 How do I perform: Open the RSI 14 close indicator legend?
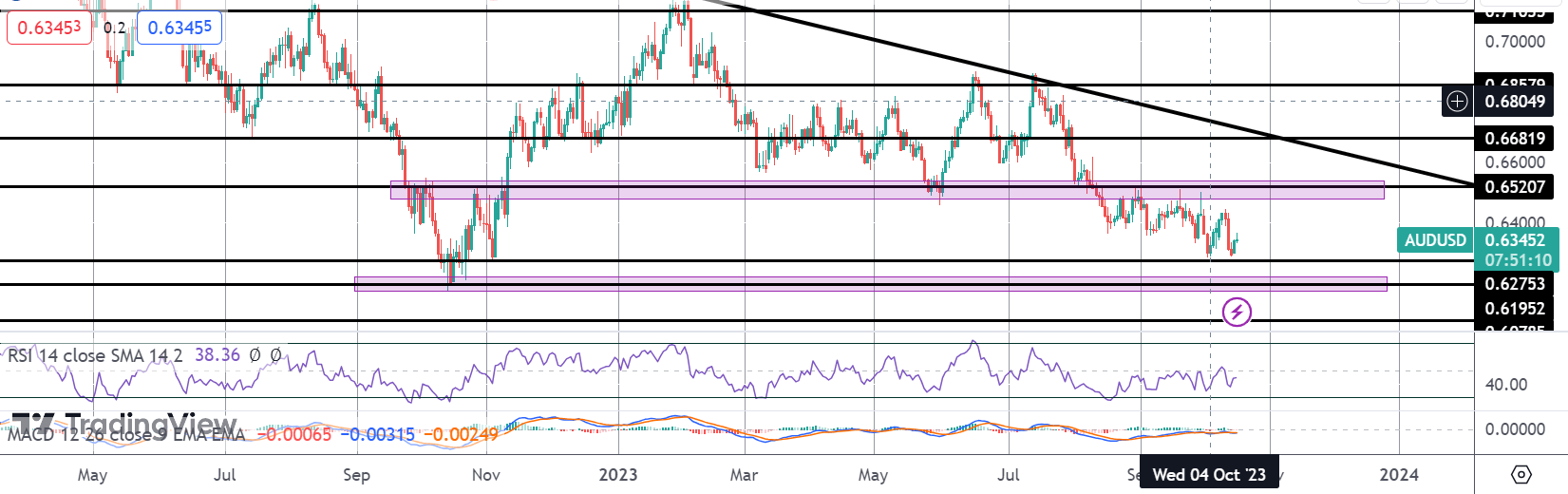[x=95, y=355]
